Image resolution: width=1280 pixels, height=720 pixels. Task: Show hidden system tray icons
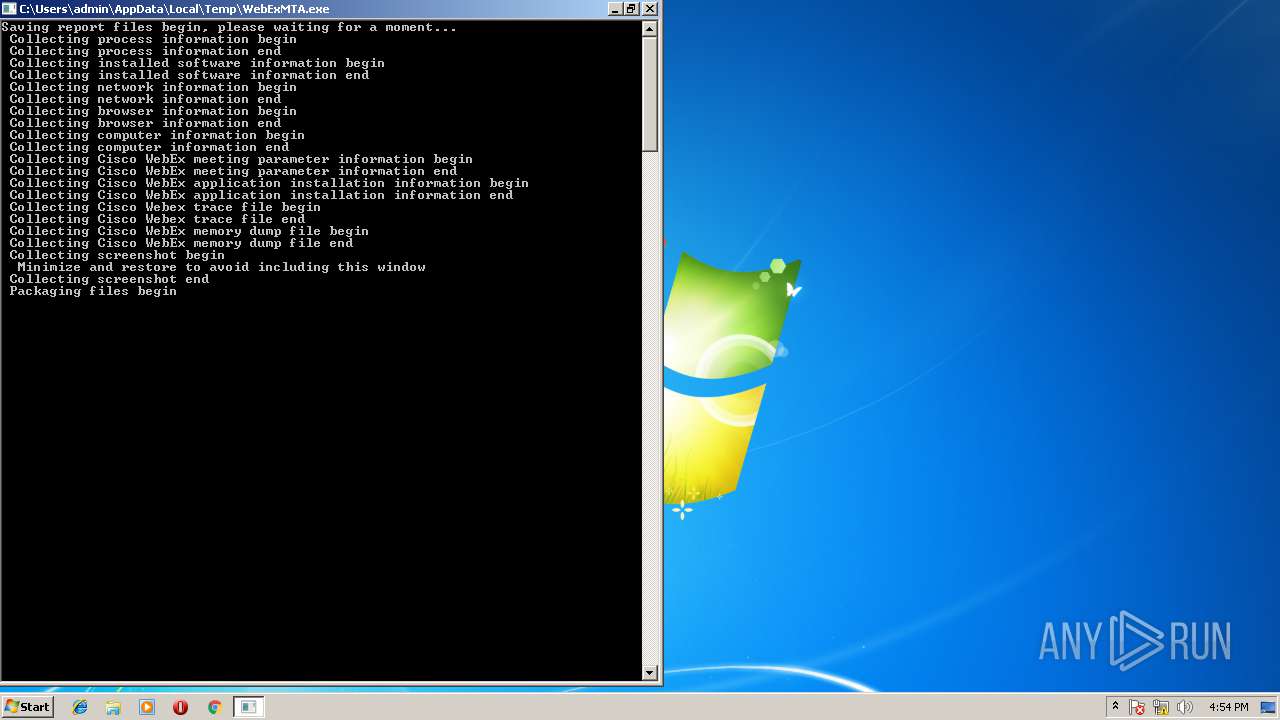tap(1115, 707)
